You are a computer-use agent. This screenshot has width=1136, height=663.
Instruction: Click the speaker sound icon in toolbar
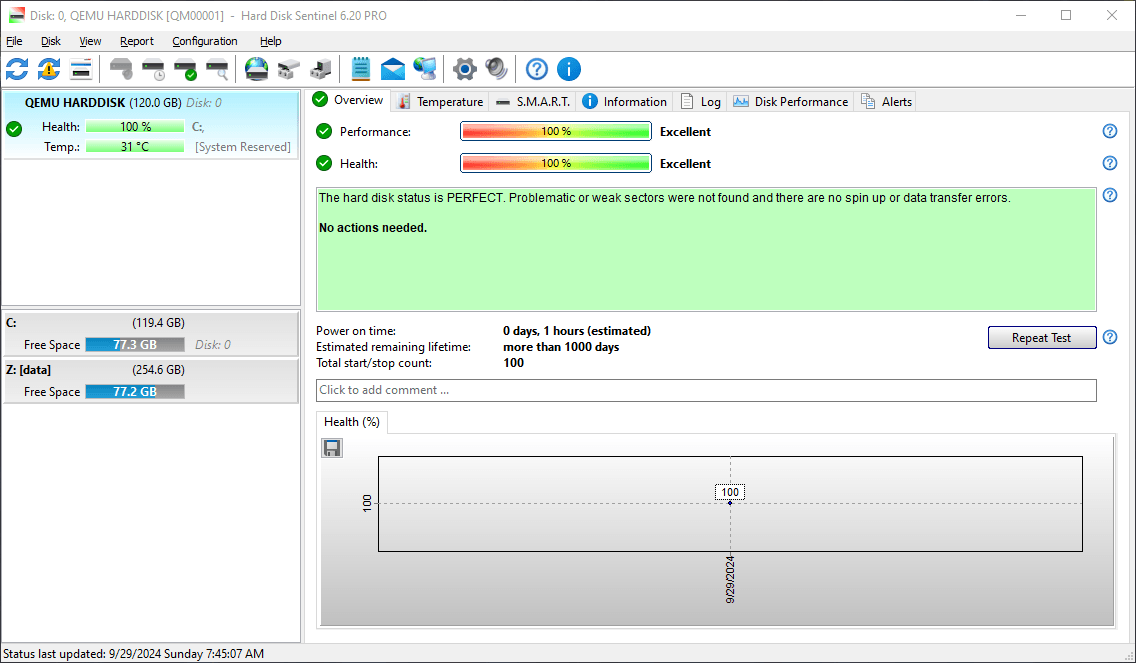[497, 69]
